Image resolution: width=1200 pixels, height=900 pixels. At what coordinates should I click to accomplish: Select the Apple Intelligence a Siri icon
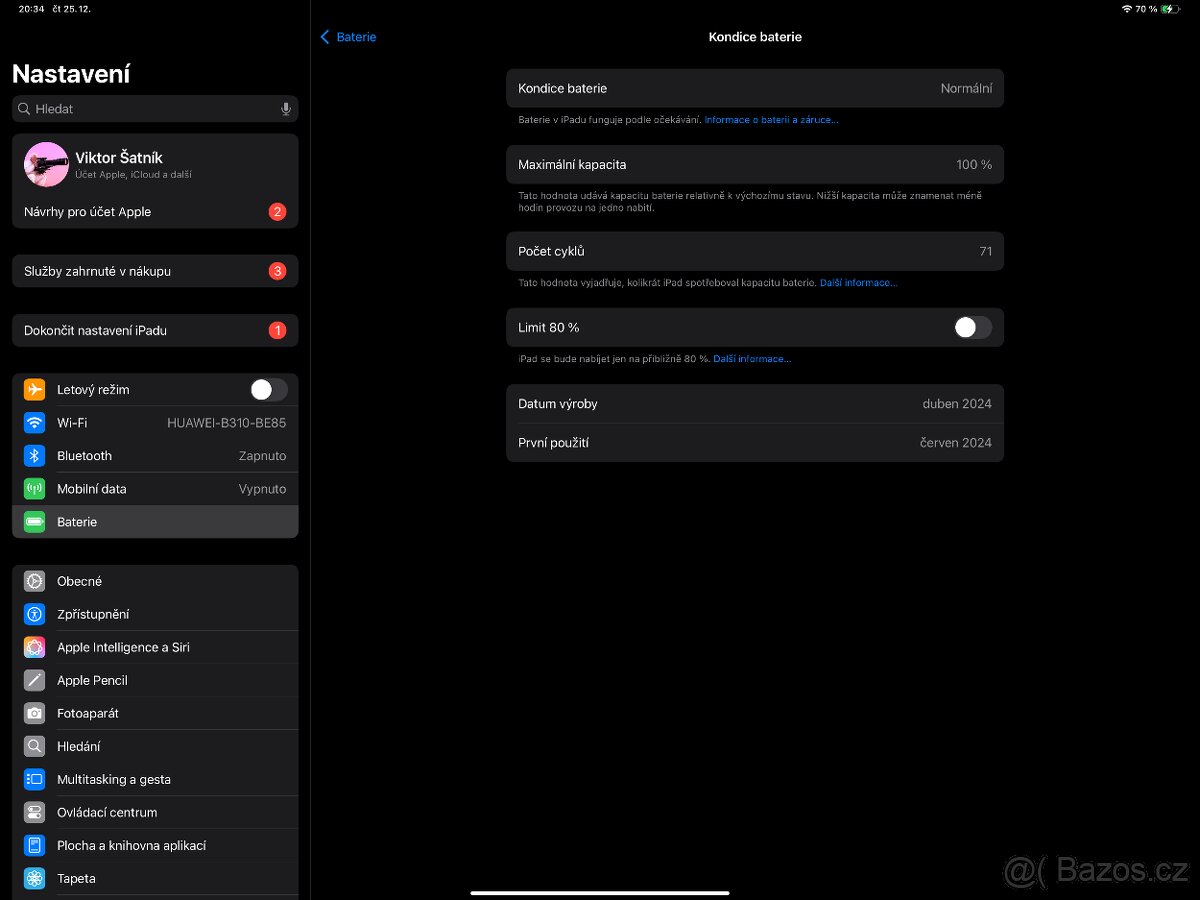[34, 647]
